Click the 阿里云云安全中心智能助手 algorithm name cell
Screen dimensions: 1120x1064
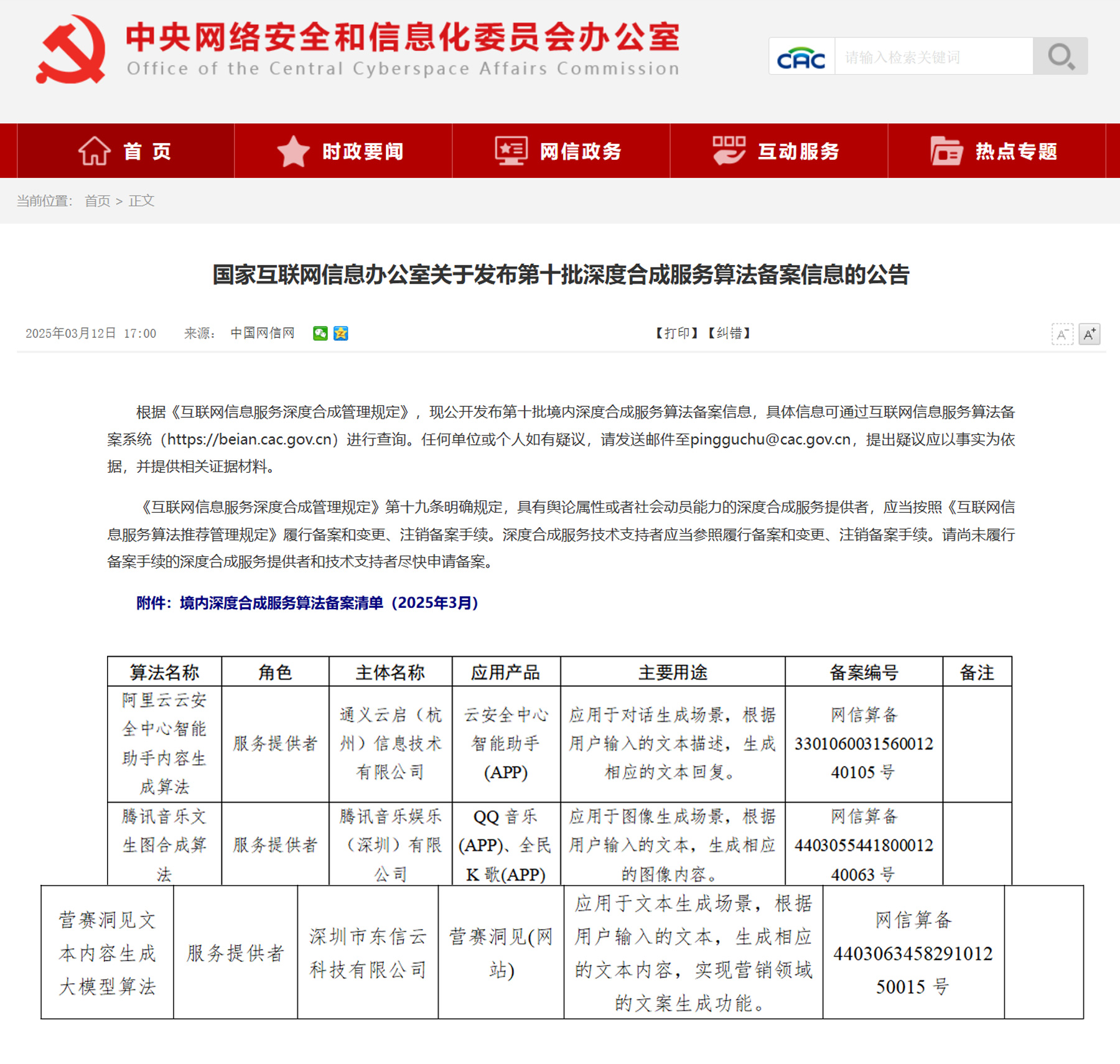tap(164, 744)
